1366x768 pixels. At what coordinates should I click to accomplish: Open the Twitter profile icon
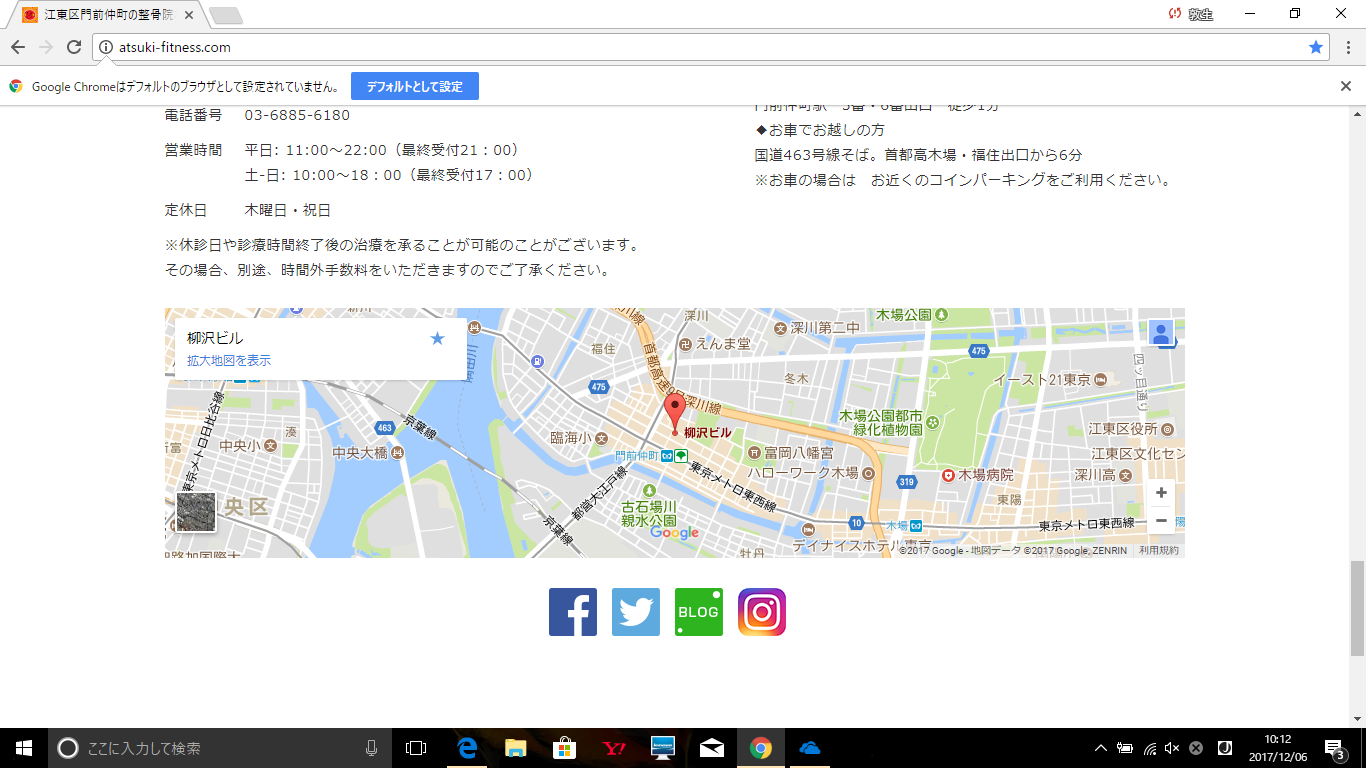pos(636,612)
